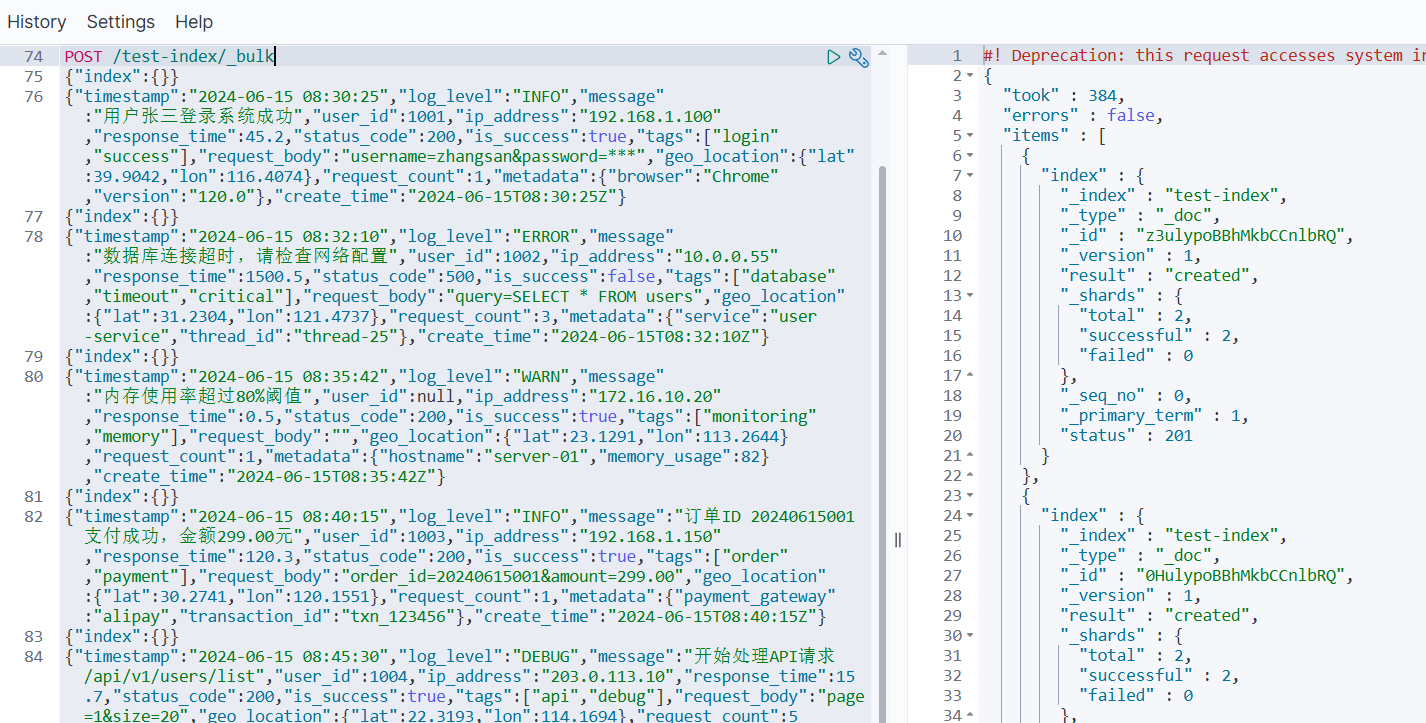Image resolution: width=1426 pixels, height=723 pixels.
Task: Click request line number 82 in gutter
Action: point(33,516)
